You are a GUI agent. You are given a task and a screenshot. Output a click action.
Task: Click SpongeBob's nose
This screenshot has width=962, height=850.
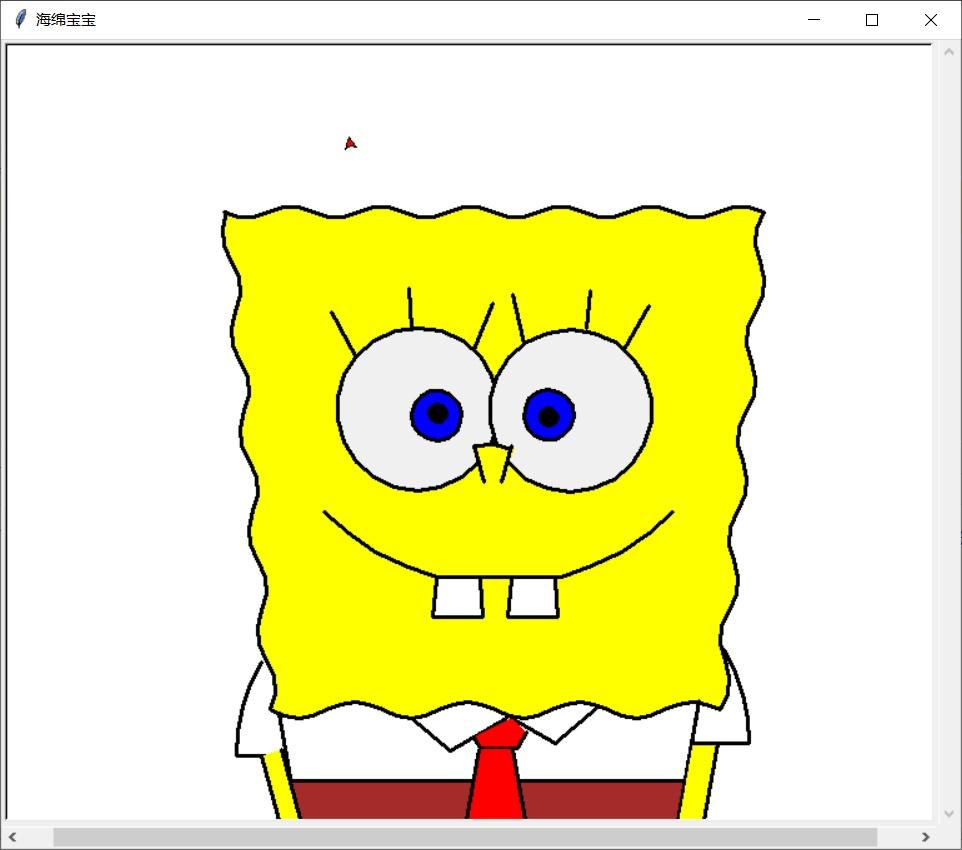click(493, 461)
